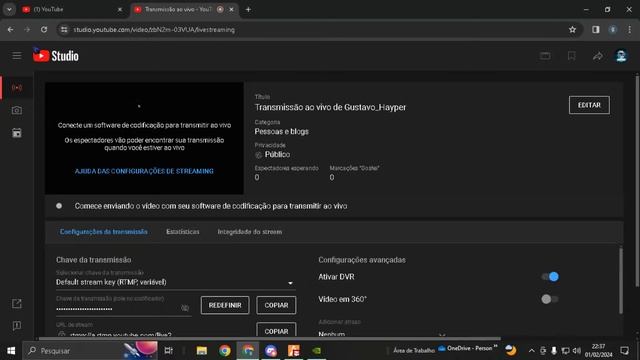Open the Chrome profile icon
This screenshot has width=640, height=360.
pyautogui.click(x=613, y=29)
